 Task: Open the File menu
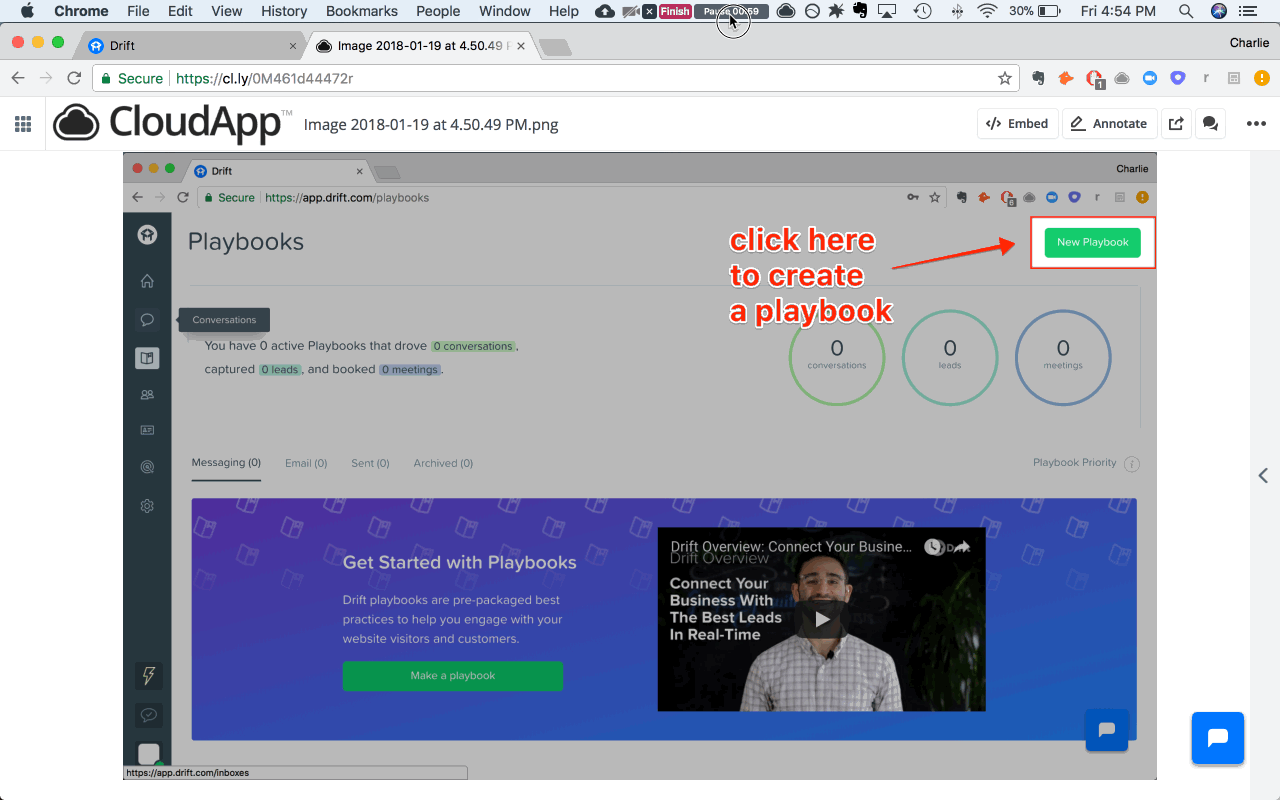[x=138, y=11]
